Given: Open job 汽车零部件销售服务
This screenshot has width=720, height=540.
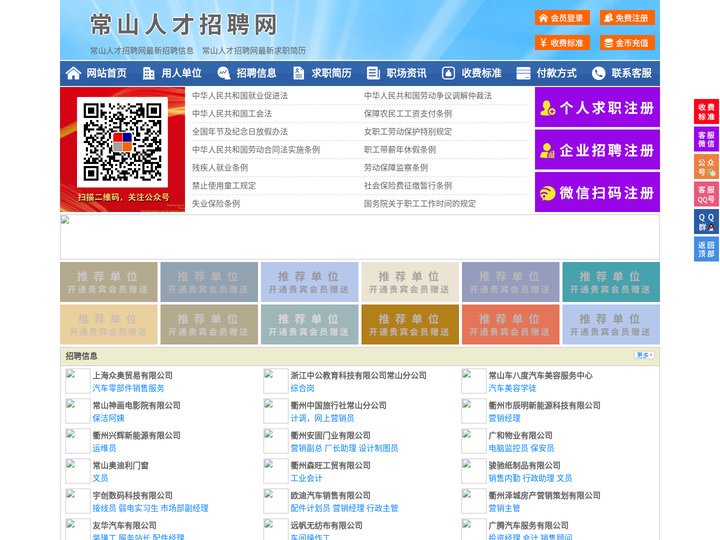Looking at the screenshot, I should pyautogui.click(x=129, y=388).
